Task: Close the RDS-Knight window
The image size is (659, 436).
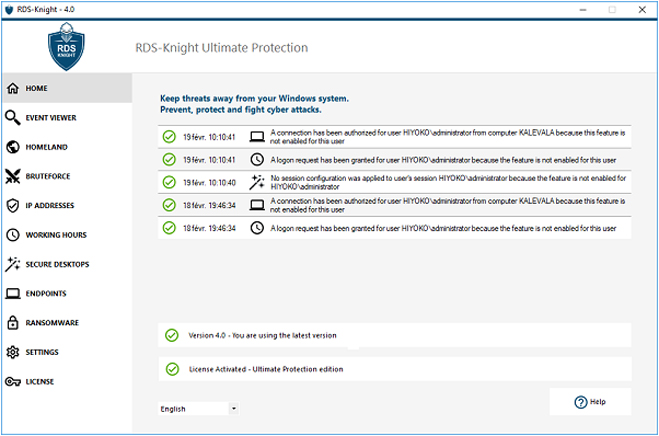Action: pyautogui.click(x=642, y=9)
